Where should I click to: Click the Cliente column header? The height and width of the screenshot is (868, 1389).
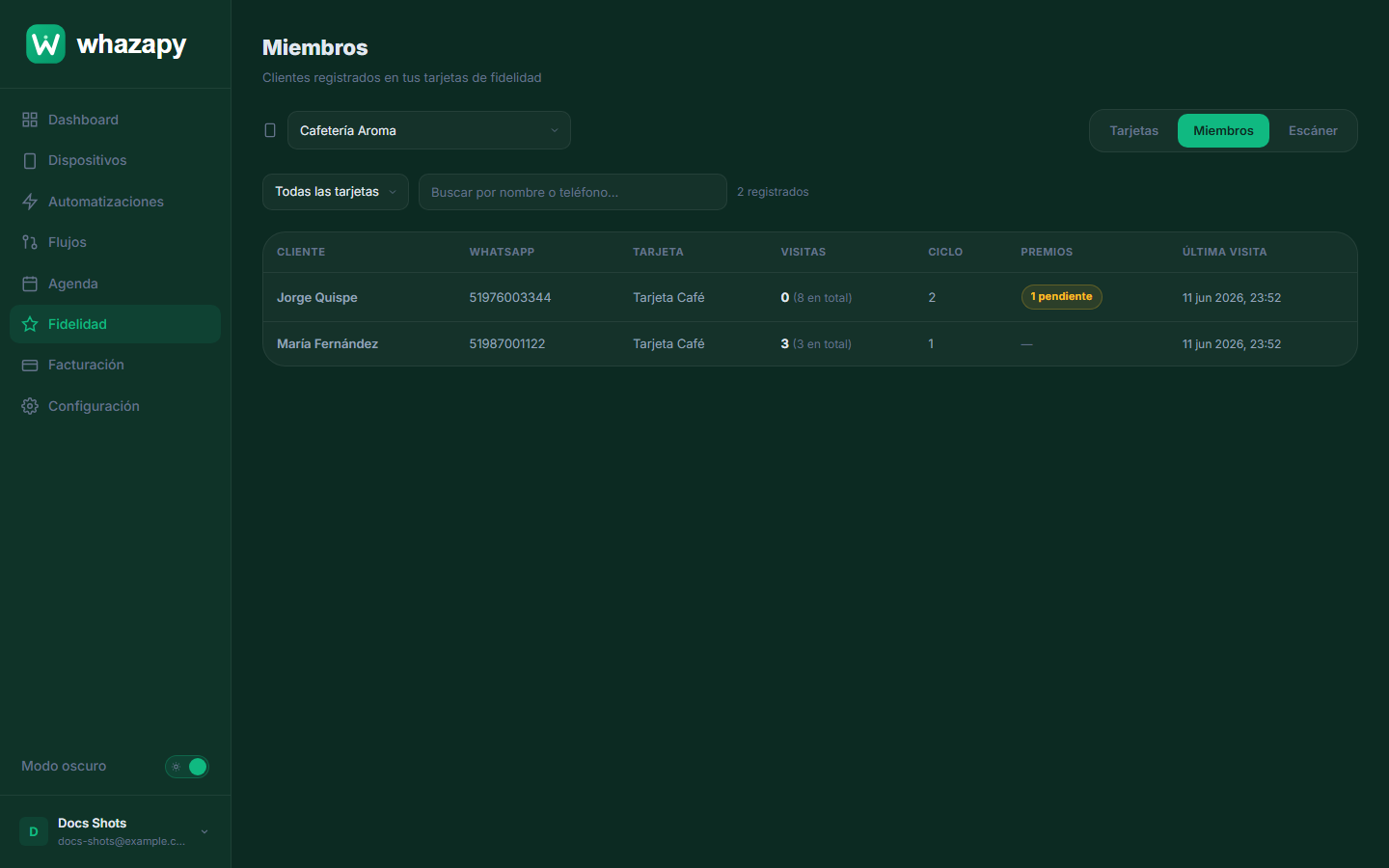click(x=301, y=252)
